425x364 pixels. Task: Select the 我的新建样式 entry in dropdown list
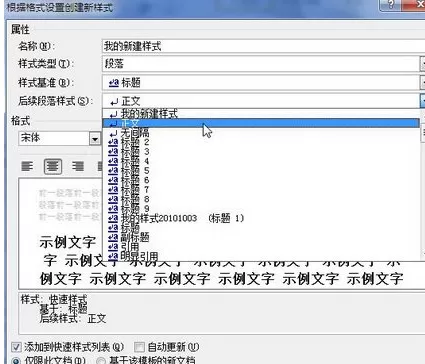pos(261,114)
